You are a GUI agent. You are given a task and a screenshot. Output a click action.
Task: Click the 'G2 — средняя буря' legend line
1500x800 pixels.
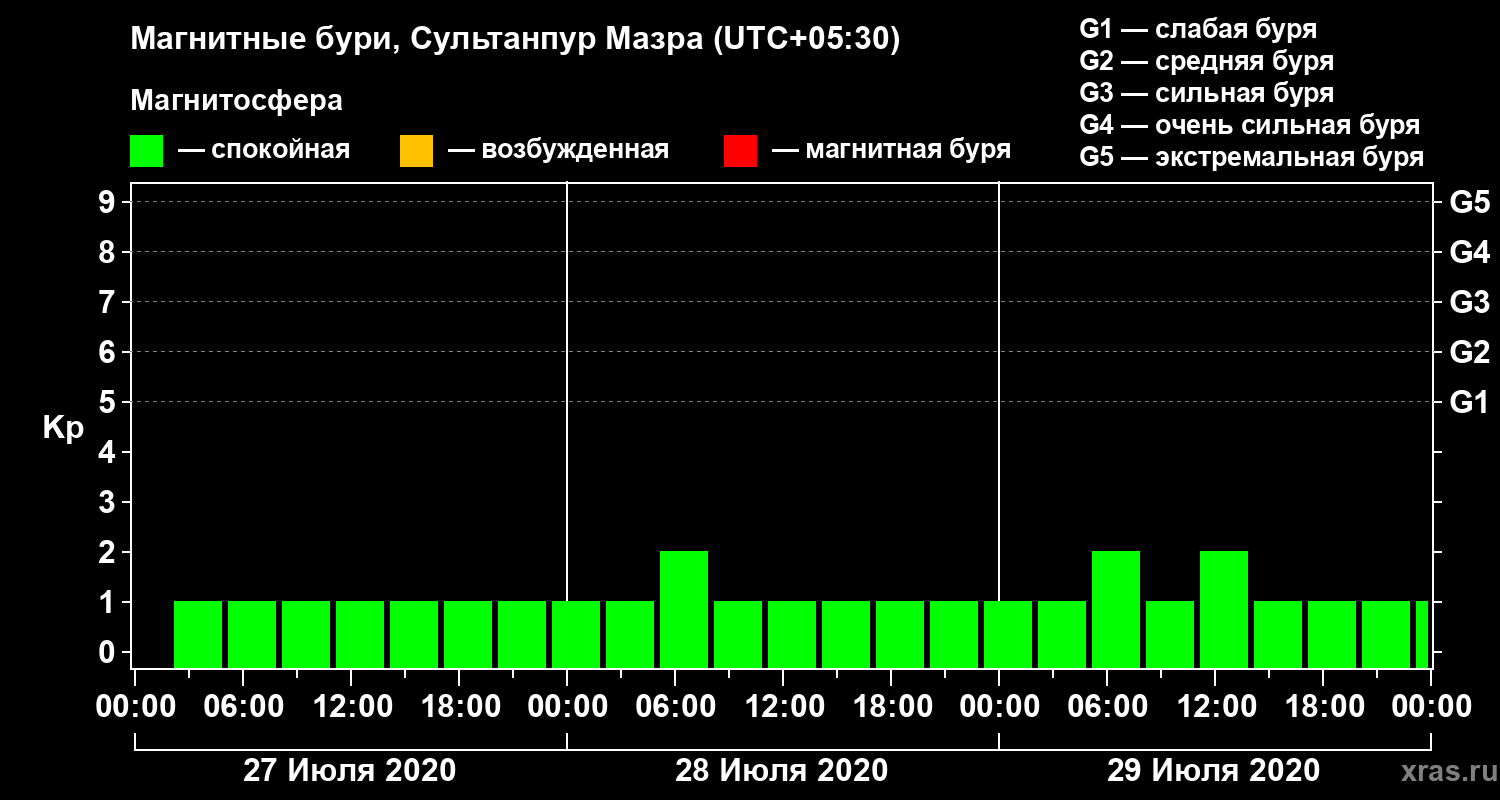coord(1207,61)
